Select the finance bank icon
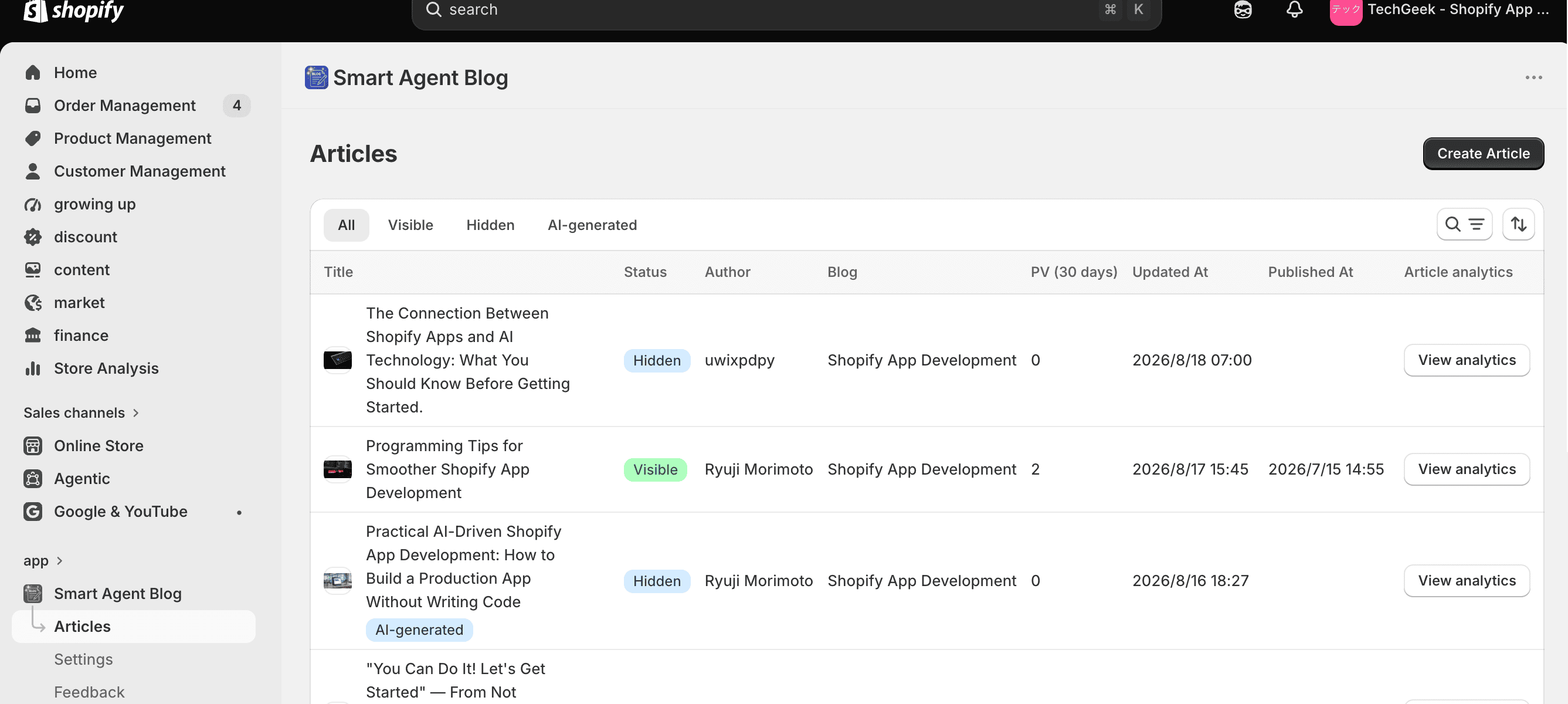The width and height of the screenshot is (1568, 704). pos(33,336)
